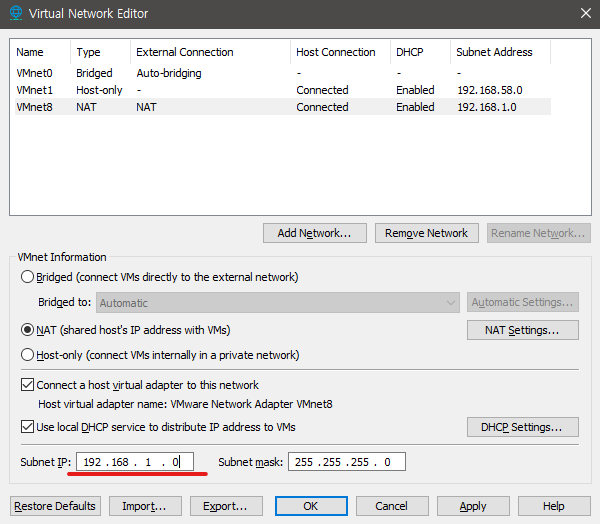Select the Host-only radio button
The height and width of the screenshot is (524, 600).
click(x=27, y=355)
